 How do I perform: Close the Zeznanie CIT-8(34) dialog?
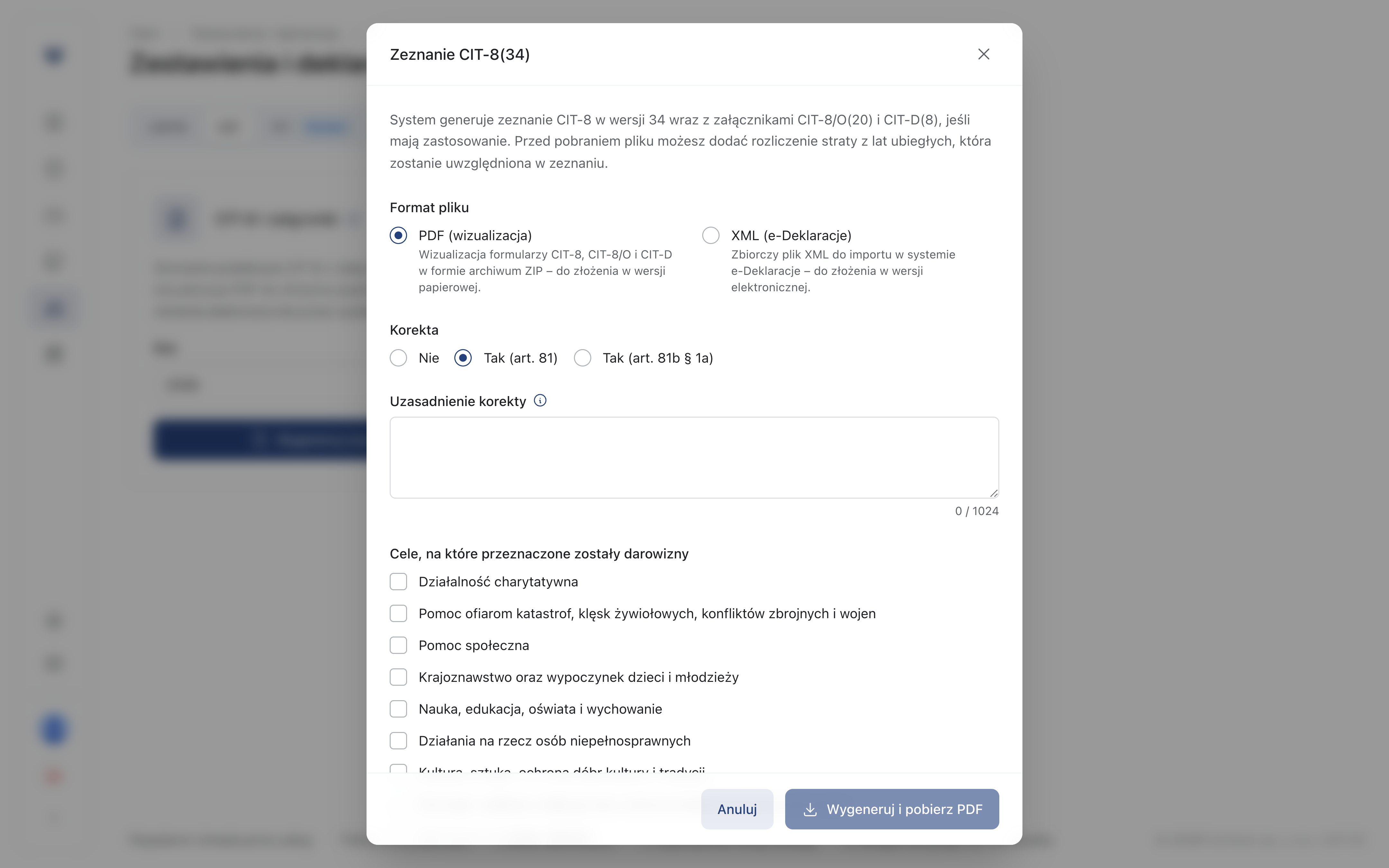pos(984,54)
